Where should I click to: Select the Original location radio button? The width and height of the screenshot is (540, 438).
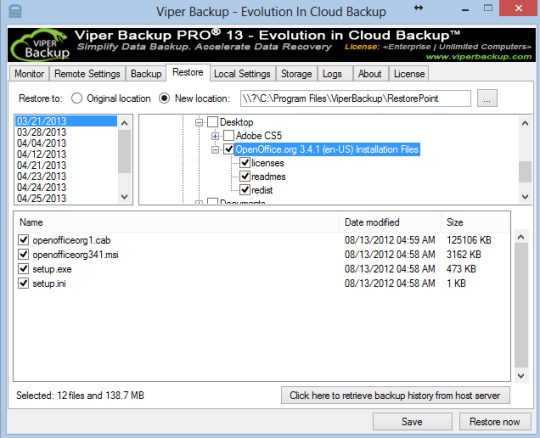pyautogui.click(x=76, y=98)
